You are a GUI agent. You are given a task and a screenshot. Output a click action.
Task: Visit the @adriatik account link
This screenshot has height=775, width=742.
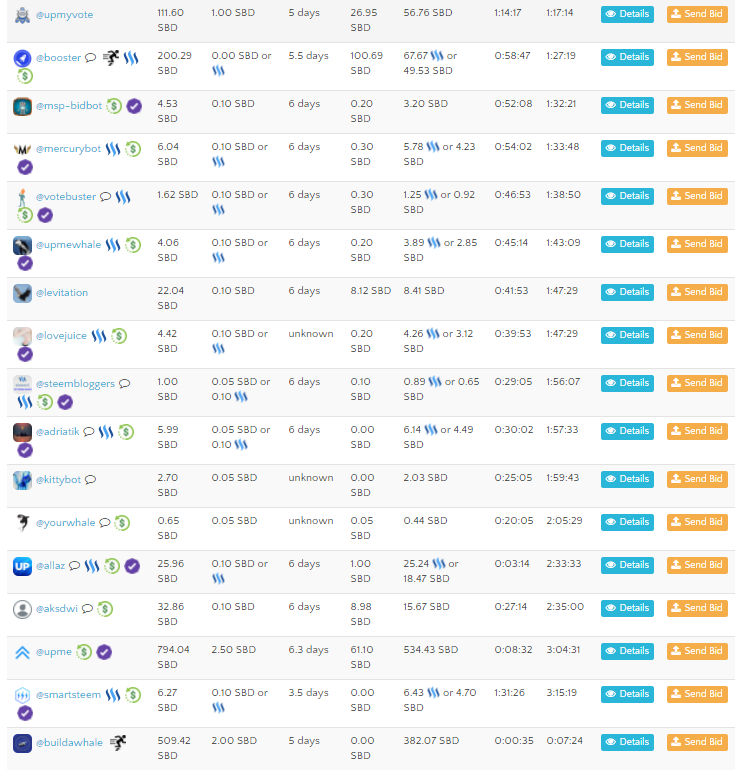[x=57, y=431]
